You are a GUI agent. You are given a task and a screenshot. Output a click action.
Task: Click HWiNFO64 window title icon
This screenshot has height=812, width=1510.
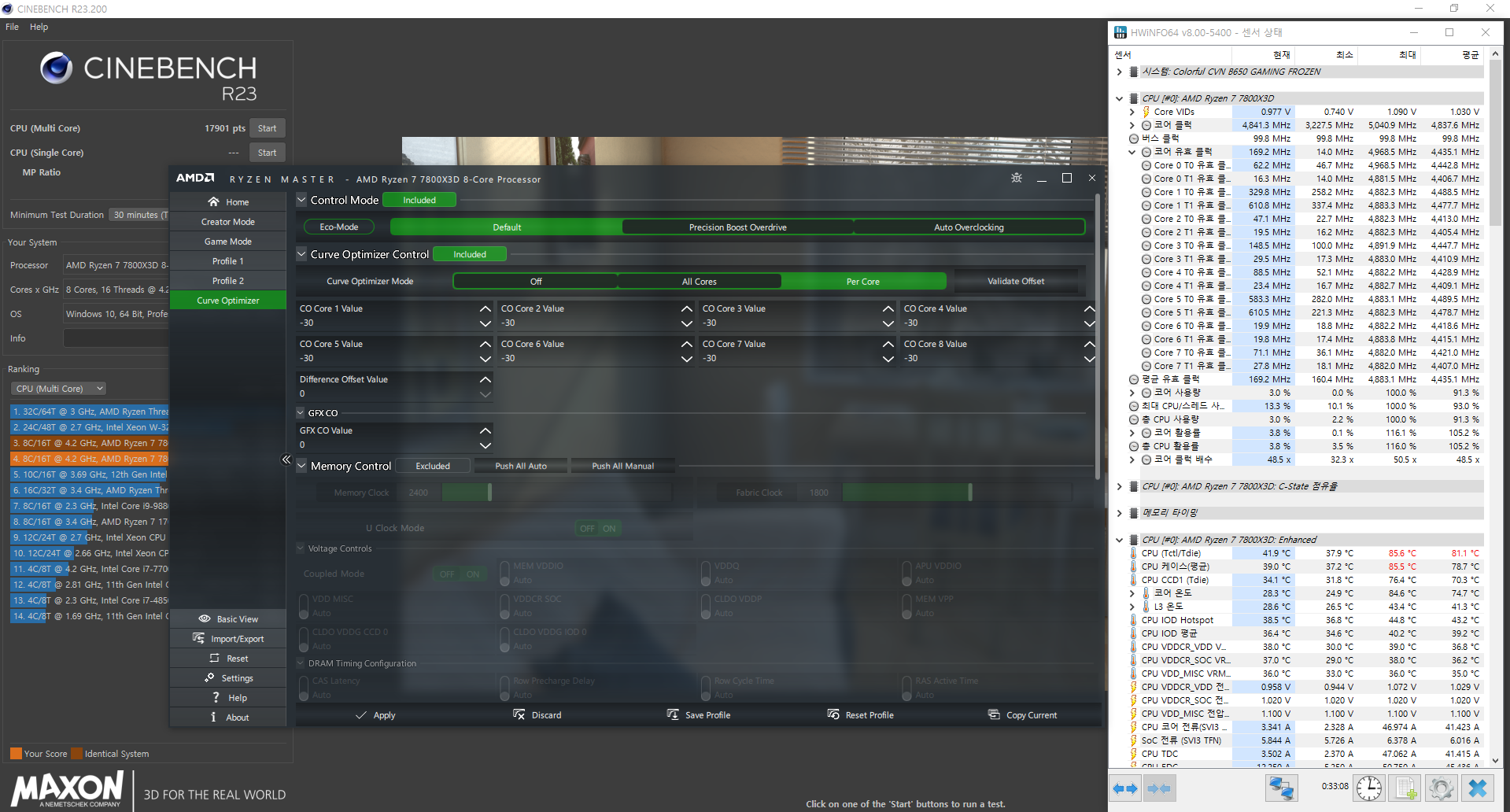point(1121,32)
